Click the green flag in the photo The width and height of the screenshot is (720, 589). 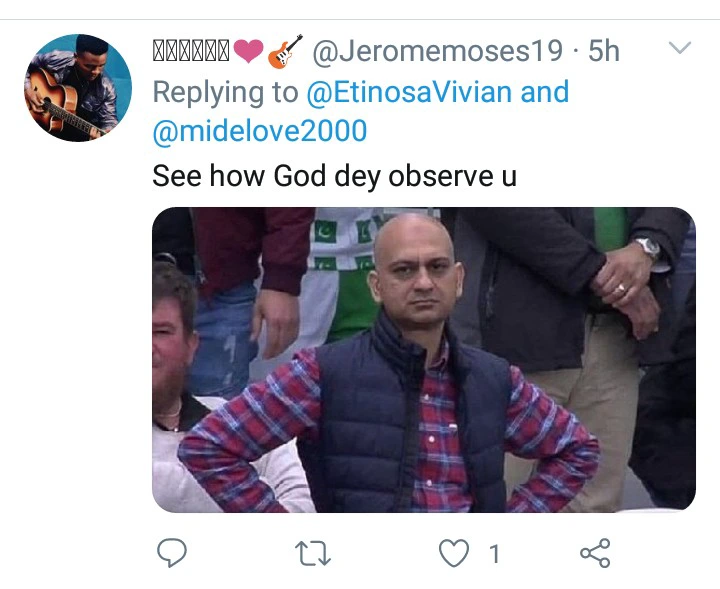click(x=338, y=262)
